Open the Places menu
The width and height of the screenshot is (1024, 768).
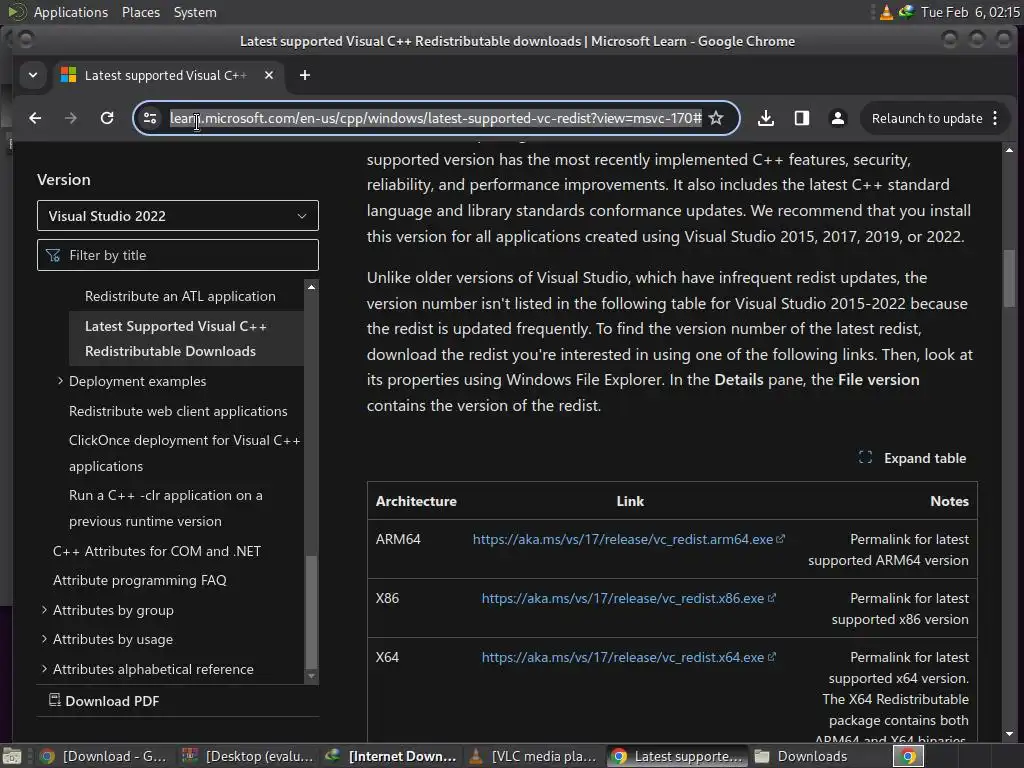coord(141,12)
